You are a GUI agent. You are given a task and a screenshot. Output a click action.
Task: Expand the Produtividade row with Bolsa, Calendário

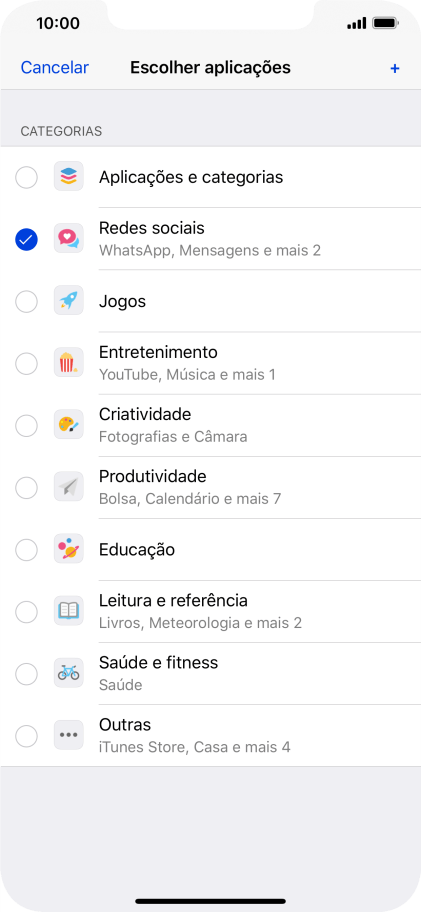(210, 487)
